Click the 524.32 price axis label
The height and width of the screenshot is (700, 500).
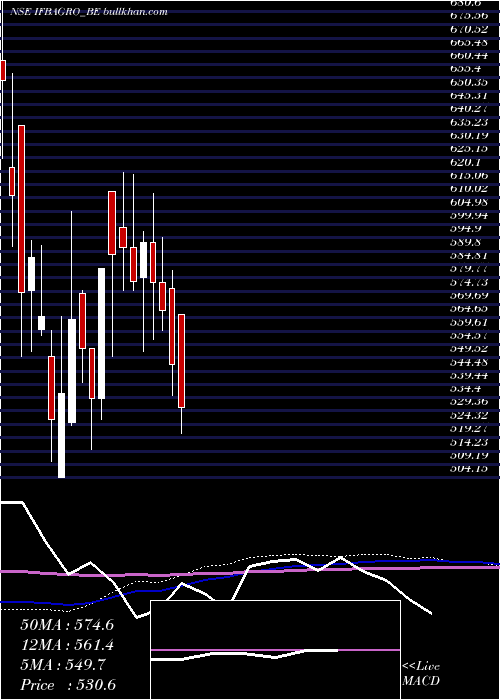pos(468,415)
